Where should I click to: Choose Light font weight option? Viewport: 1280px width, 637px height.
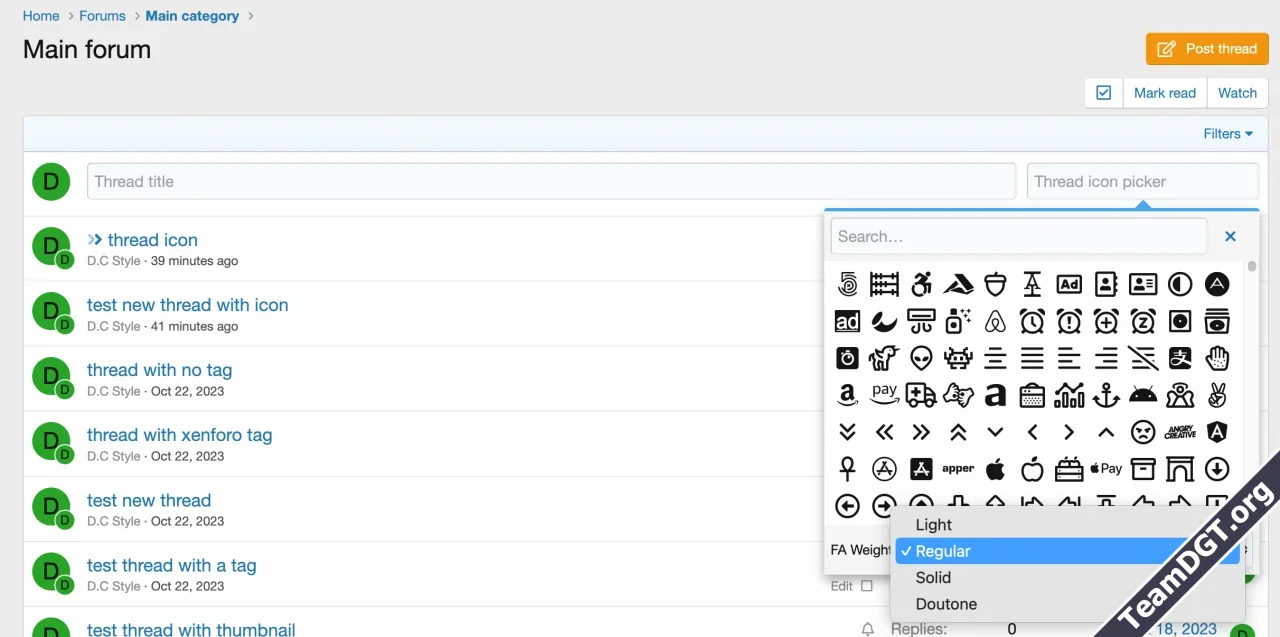933,525
